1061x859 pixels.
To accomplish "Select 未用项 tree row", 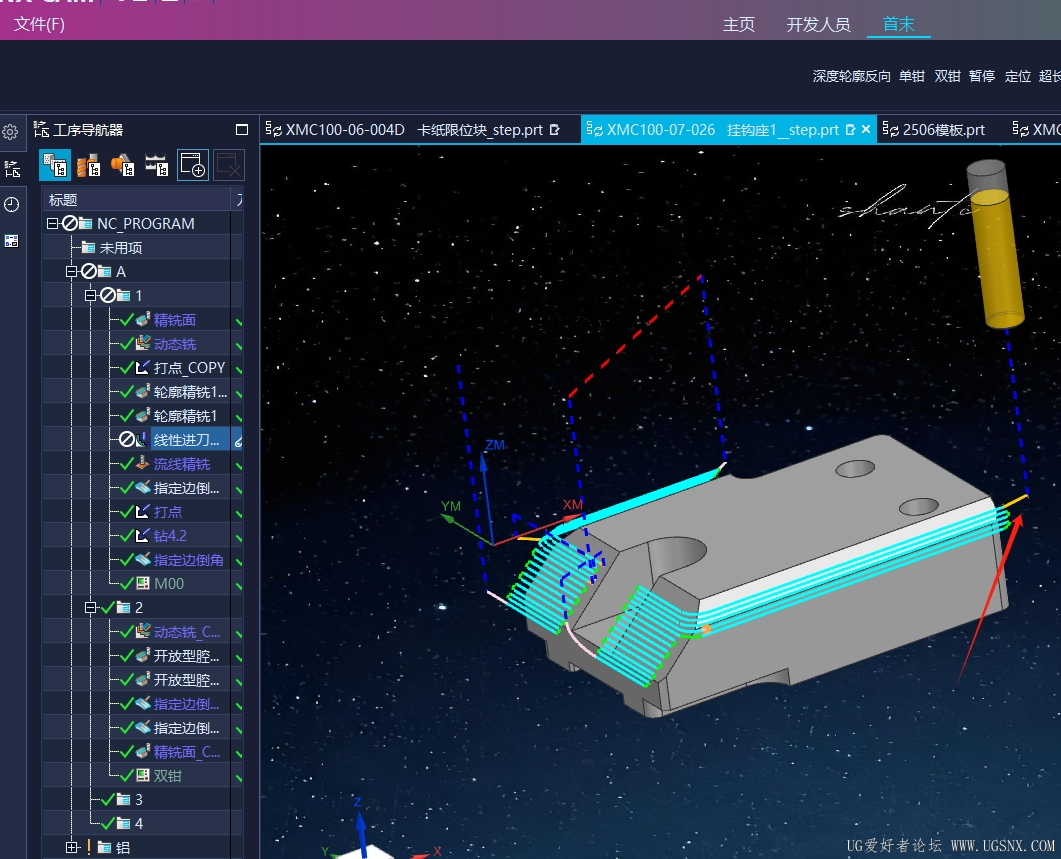I will click(142, 248).
